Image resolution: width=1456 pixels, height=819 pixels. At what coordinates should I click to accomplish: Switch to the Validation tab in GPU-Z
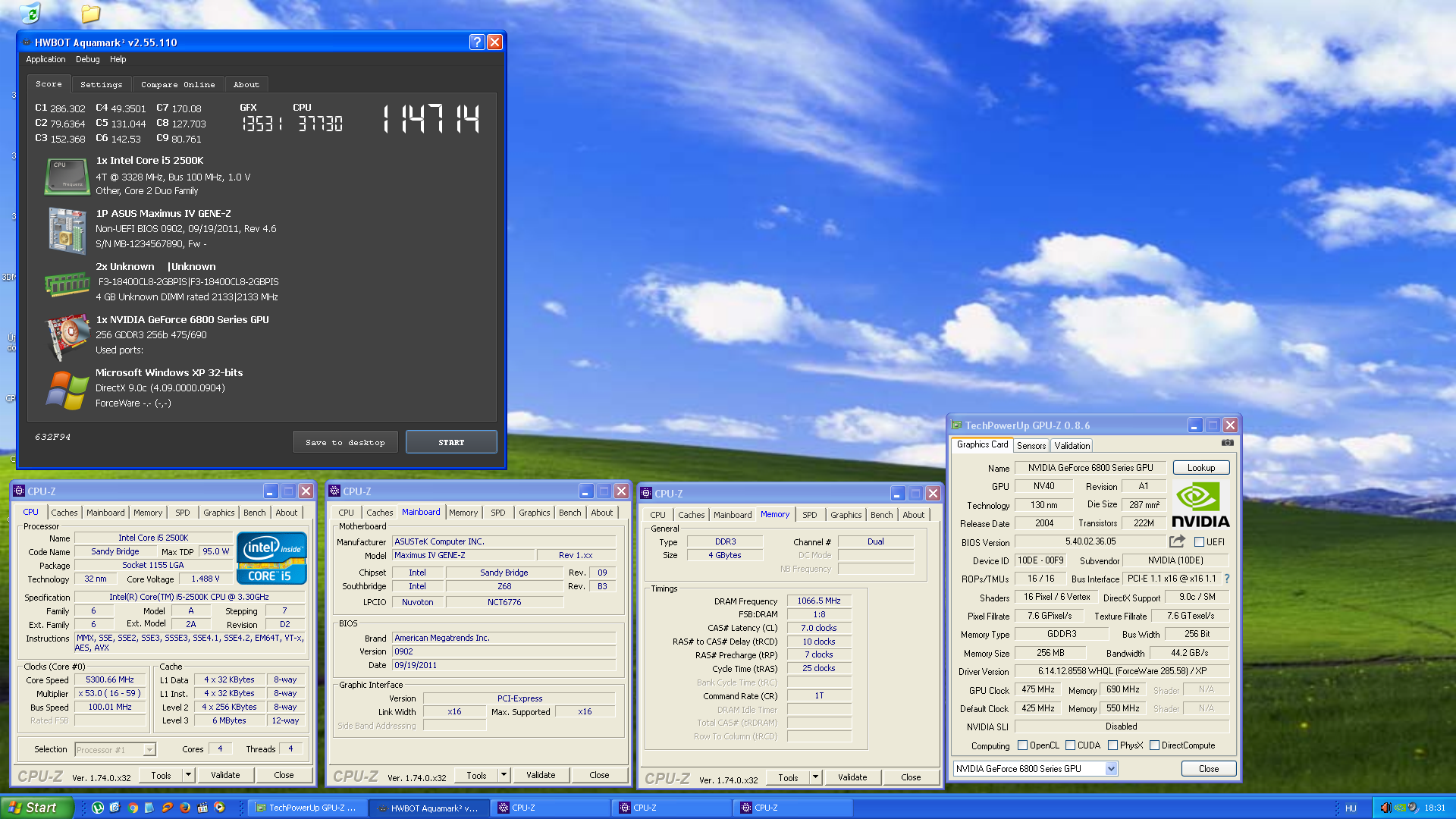click(1072, 446)
